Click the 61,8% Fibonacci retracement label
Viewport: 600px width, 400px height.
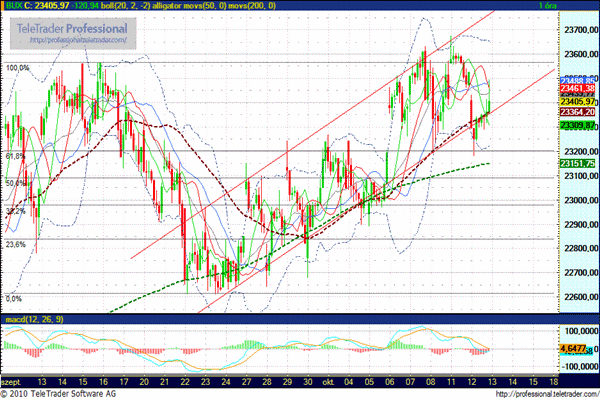click(15, 157)
